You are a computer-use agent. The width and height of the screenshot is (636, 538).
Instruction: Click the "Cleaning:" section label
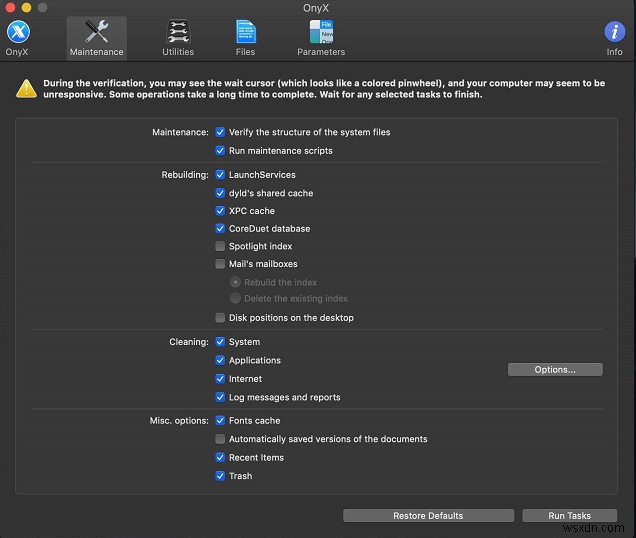189,342
